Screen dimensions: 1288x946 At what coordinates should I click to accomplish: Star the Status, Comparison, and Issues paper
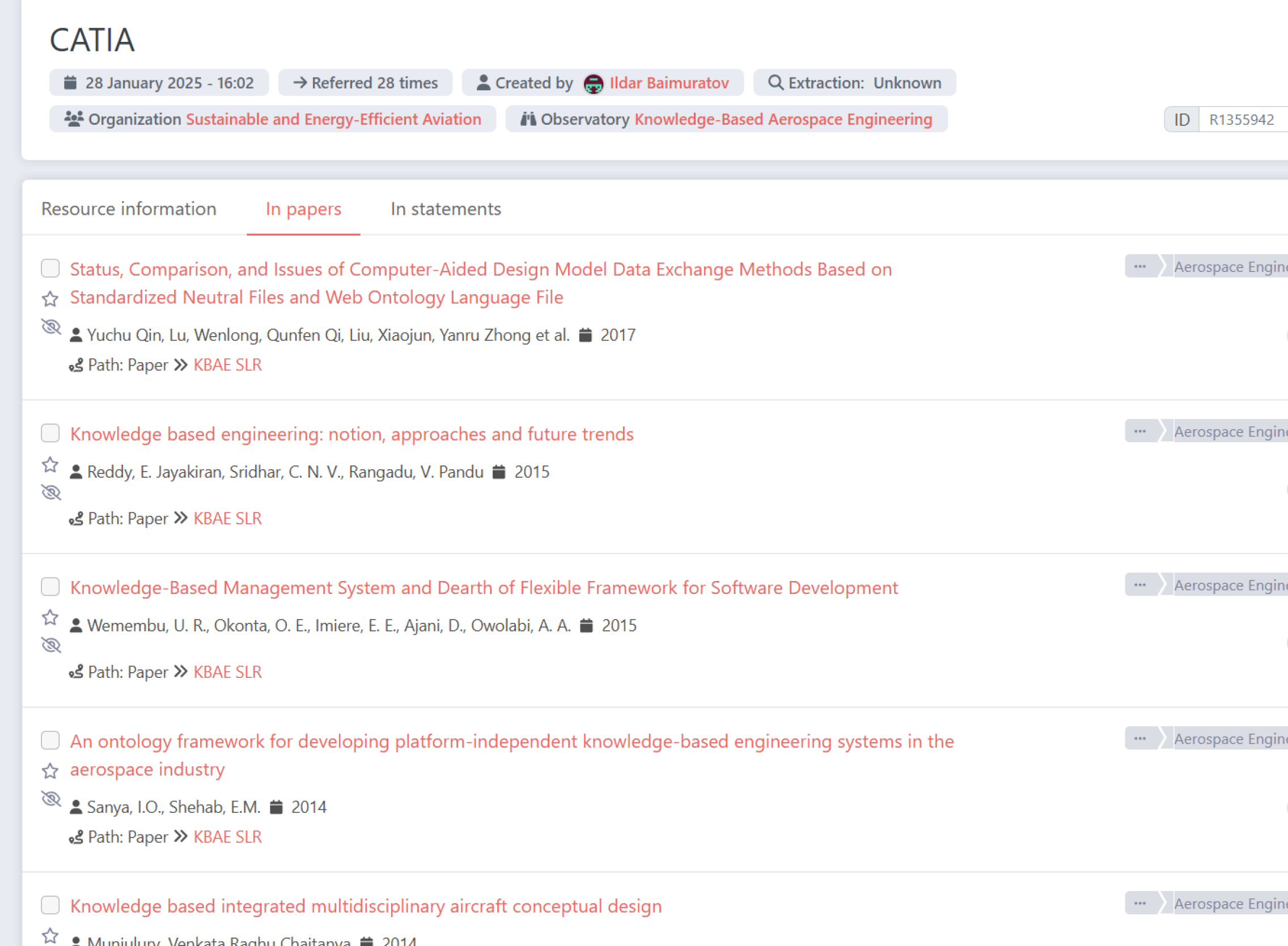[x=50, y=299]
